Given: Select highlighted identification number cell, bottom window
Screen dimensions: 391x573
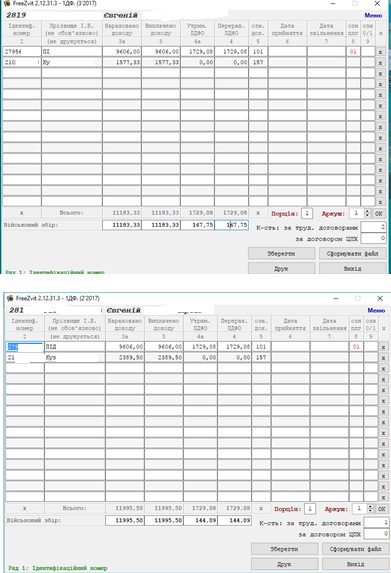Looking at the screenshot, I should pos(25,347).
